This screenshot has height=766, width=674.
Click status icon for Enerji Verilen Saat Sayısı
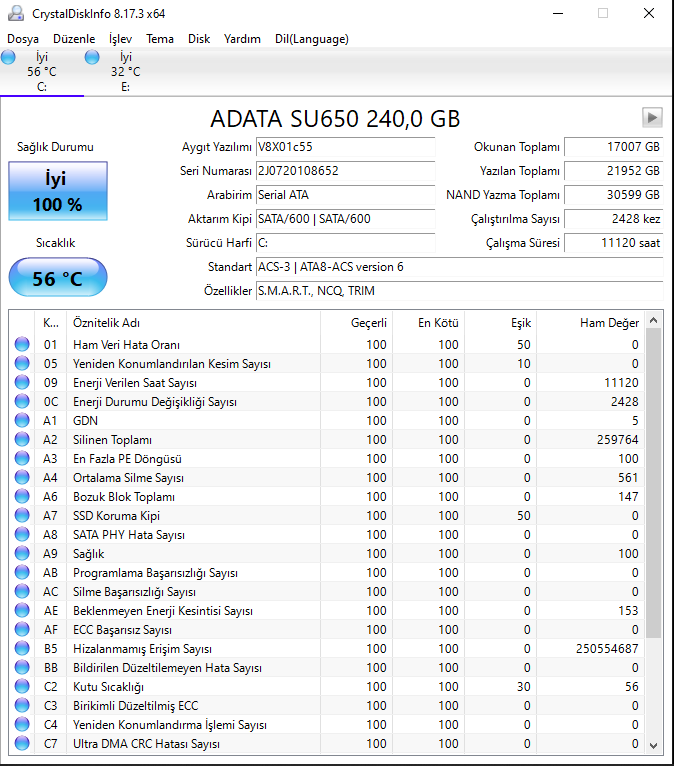tap(22, 383)
